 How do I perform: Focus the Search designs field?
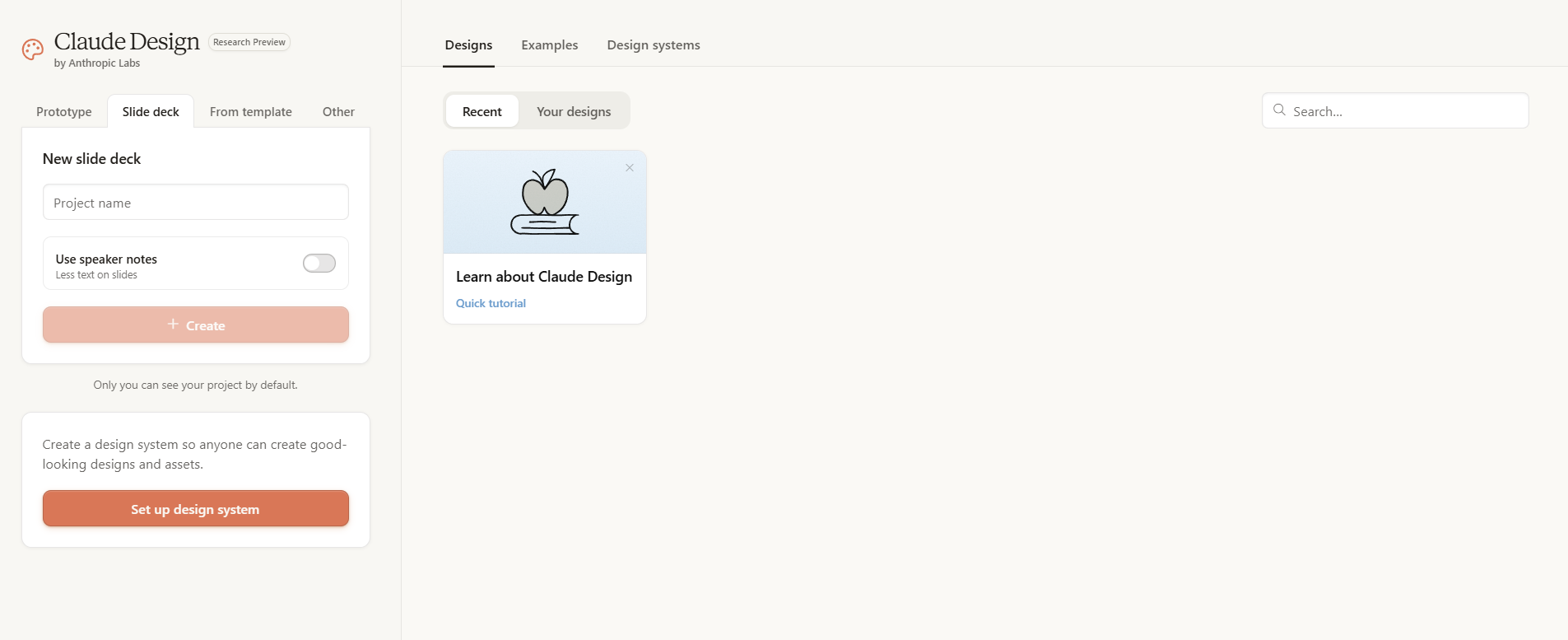click(x=1395, y=110)
